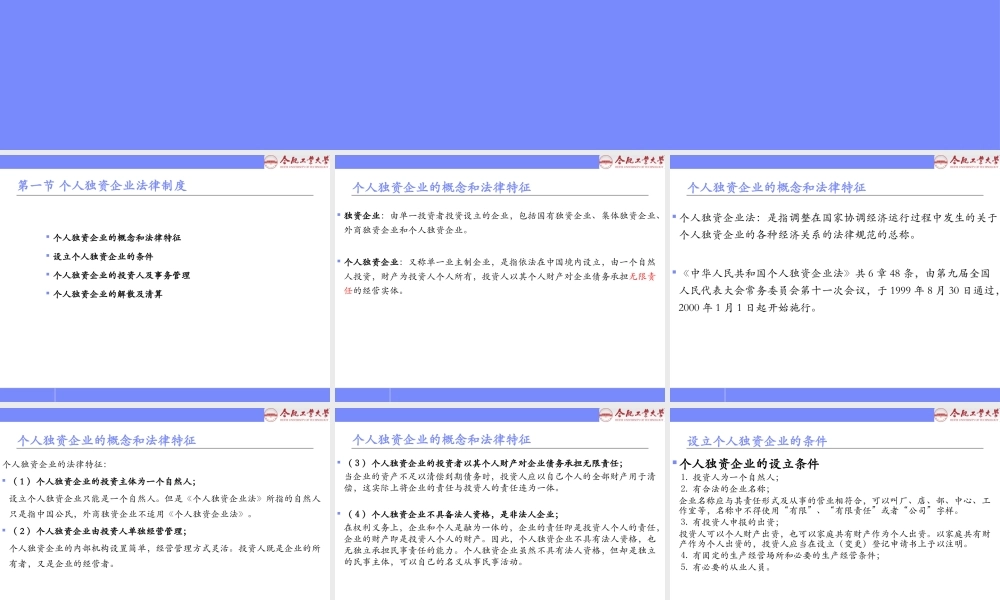Image resolution: width=1000 pixels, height=600 pixels.
Task: Open the bottom-middle slide thumbnail
Action: tap(500, 500)
